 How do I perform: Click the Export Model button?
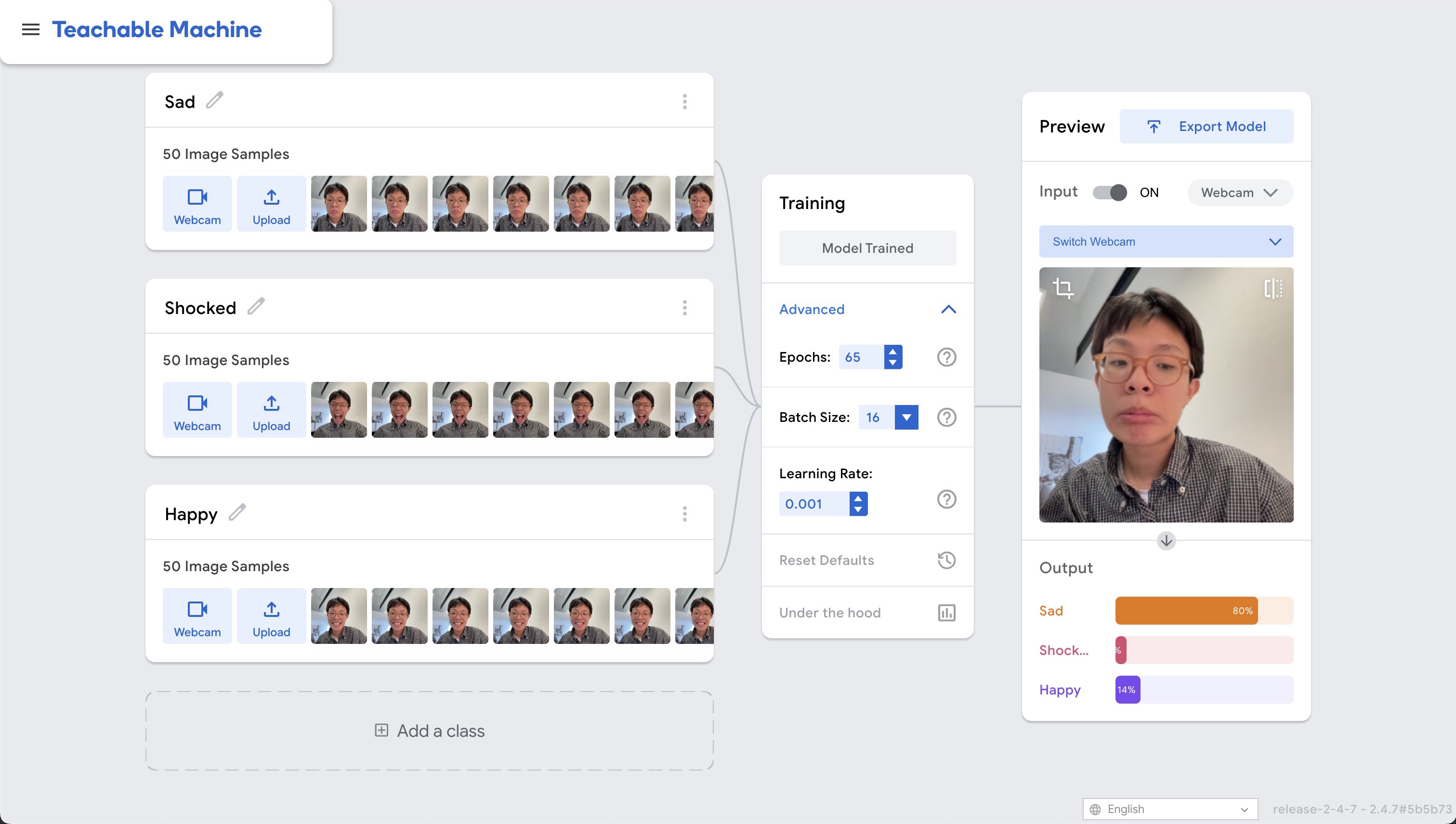coord(1206,126)
